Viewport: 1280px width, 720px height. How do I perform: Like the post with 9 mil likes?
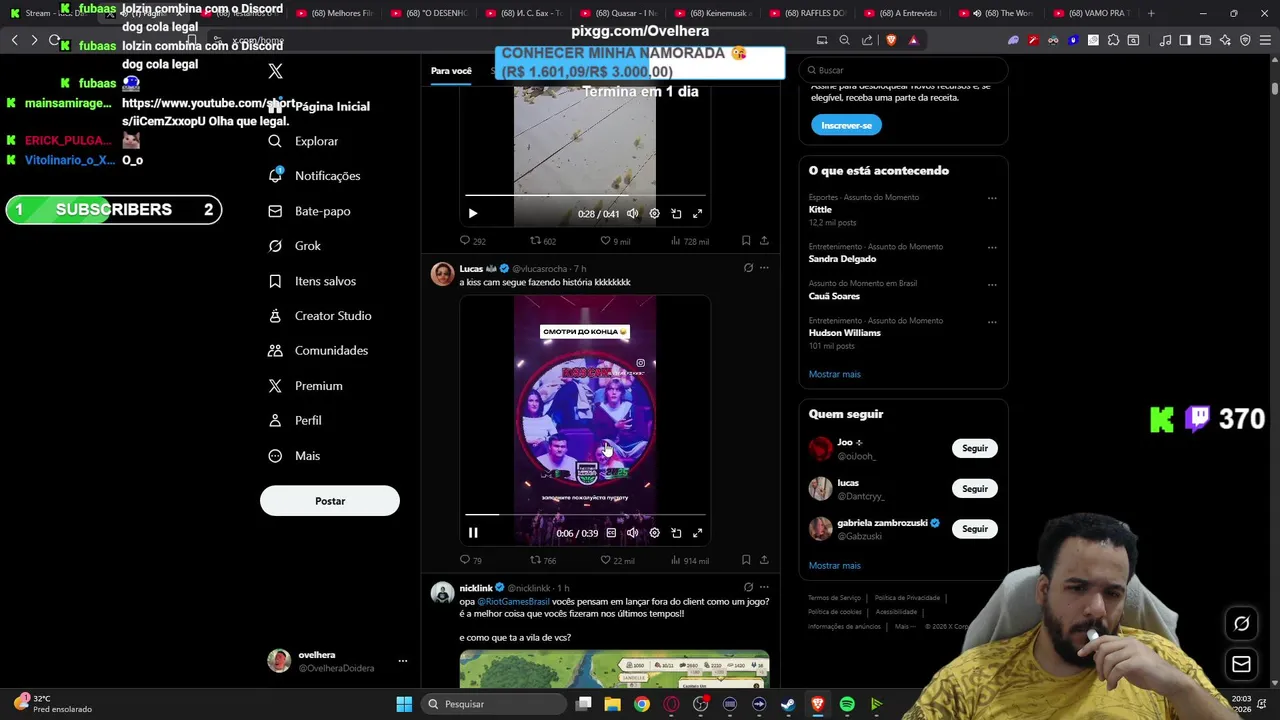pos(615,241)
